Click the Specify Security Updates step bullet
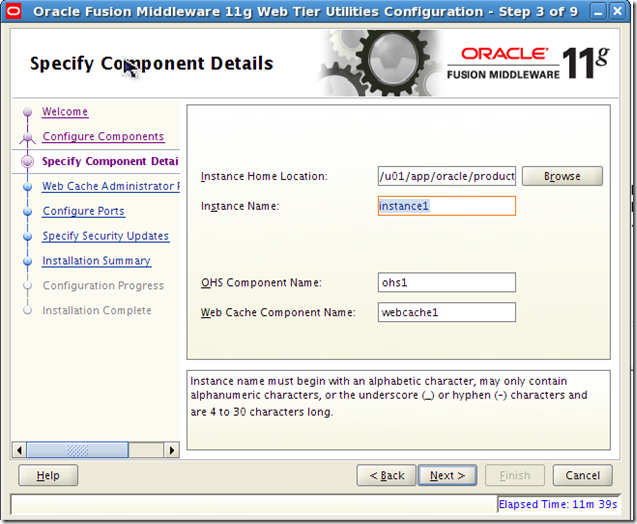 click(x=28, y=236)
